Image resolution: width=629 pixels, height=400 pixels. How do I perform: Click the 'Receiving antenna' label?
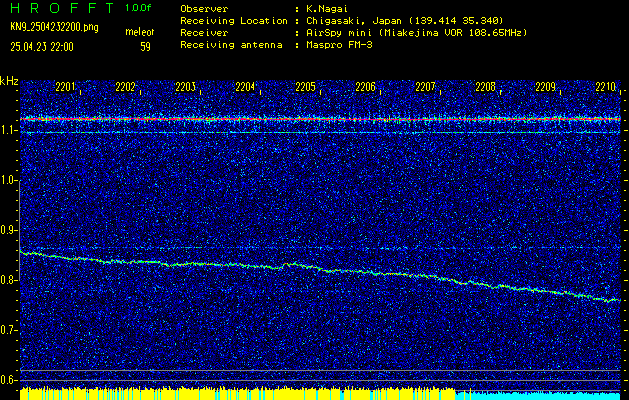231,45
